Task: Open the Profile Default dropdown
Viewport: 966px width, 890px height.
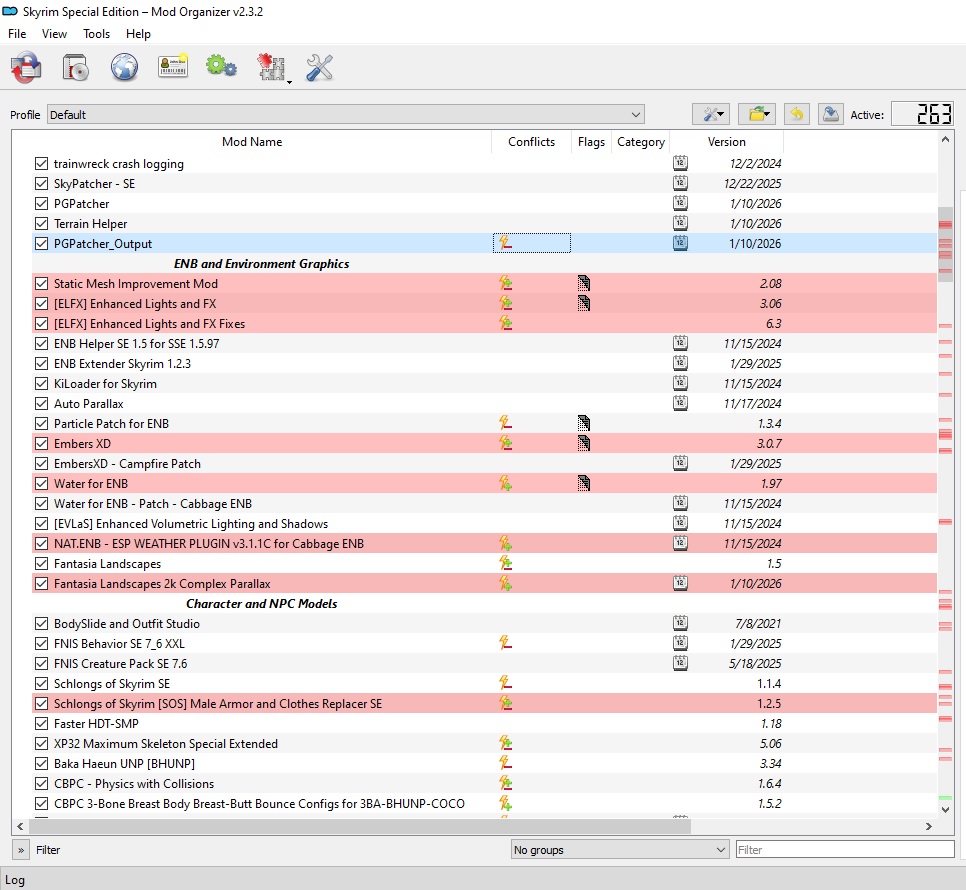Action: [346, 115]
